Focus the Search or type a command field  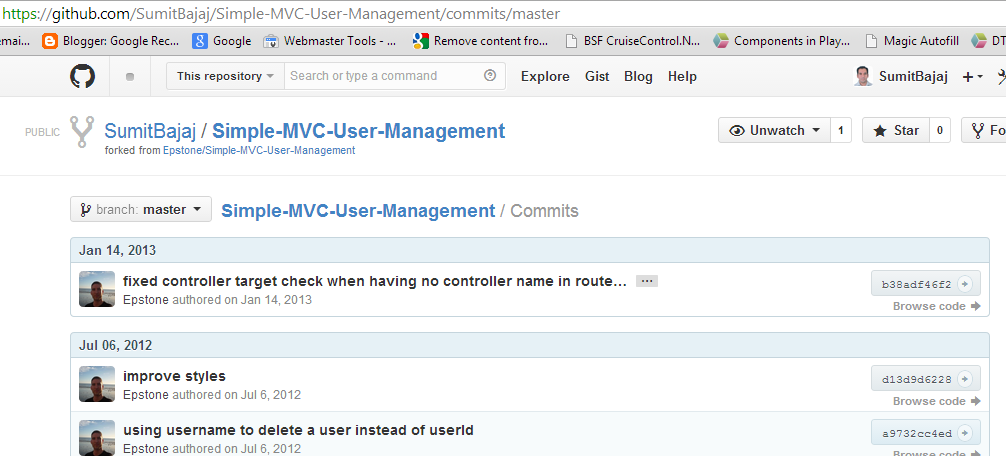tap(395, 76)
